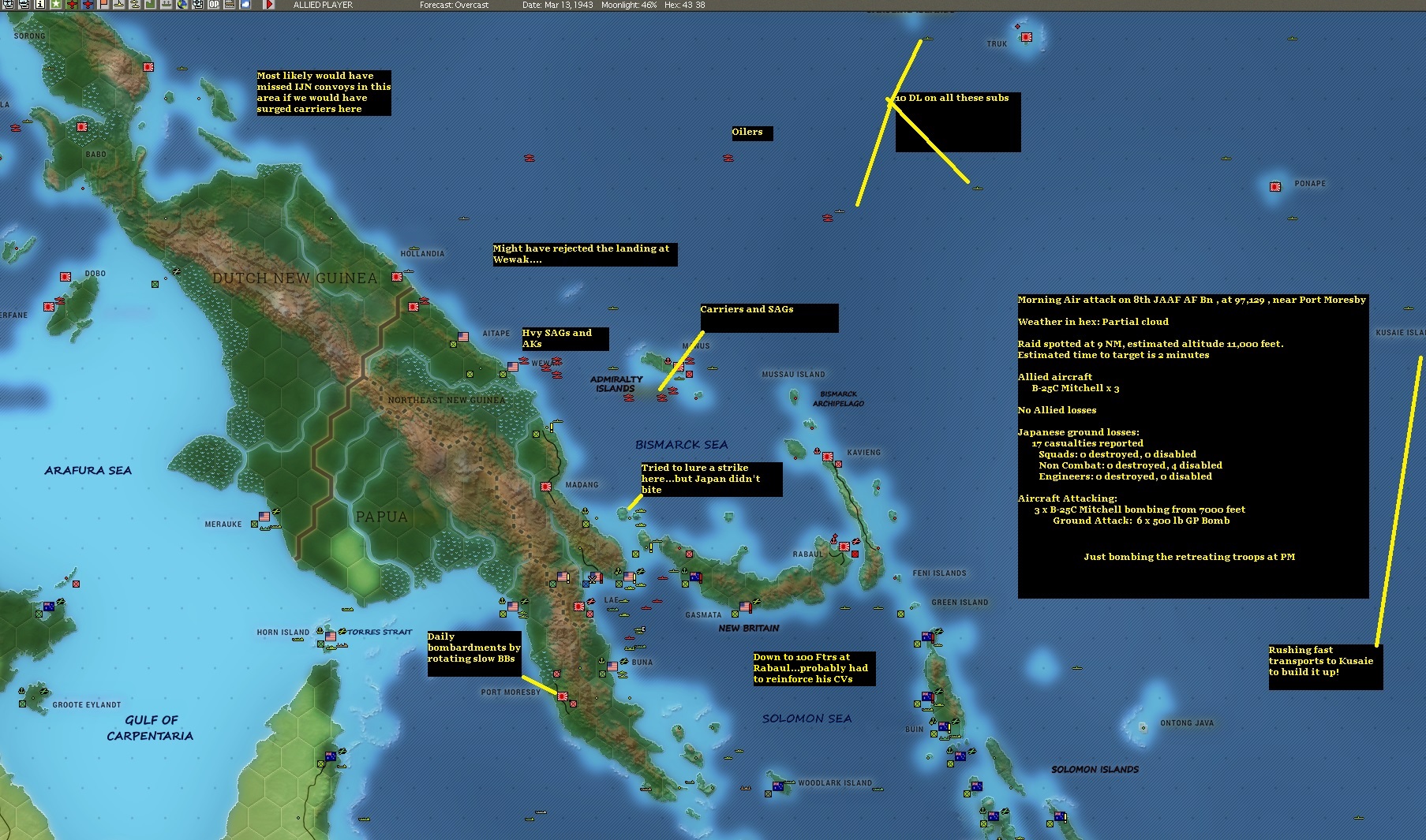Open the information 'i' toolbar icon
Image resolution: width=1426 pixels, height=840 pixels.
(39, 5)
